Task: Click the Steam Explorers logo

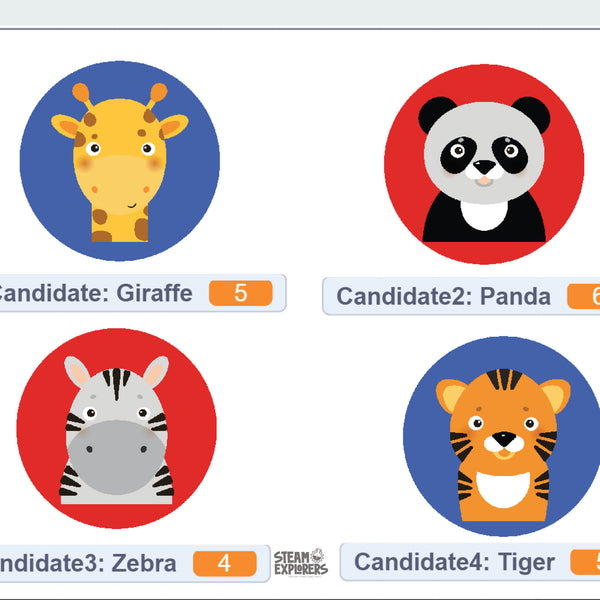Action: click(x=300, y=563)
